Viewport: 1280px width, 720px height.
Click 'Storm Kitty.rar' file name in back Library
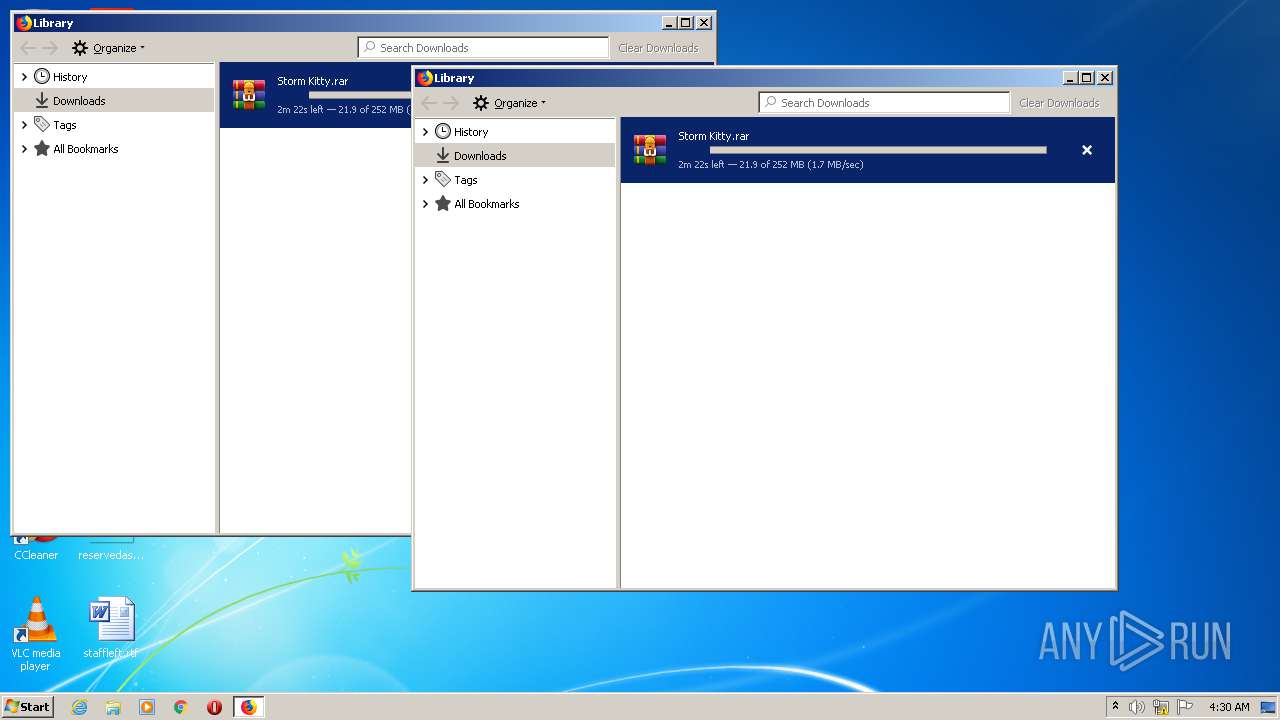[313, 81]
